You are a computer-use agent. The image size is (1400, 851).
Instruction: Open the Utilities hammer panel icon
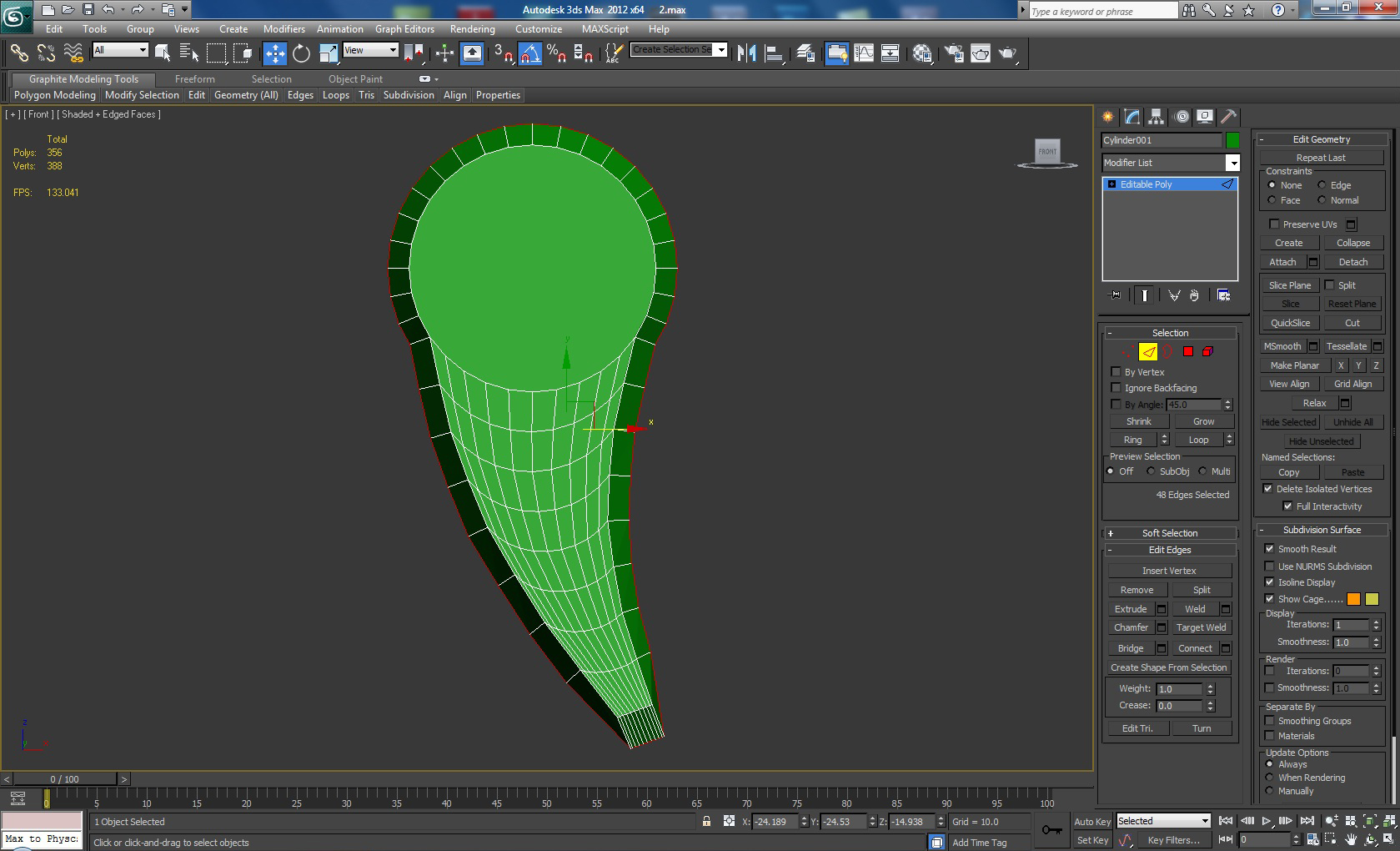1228,117
